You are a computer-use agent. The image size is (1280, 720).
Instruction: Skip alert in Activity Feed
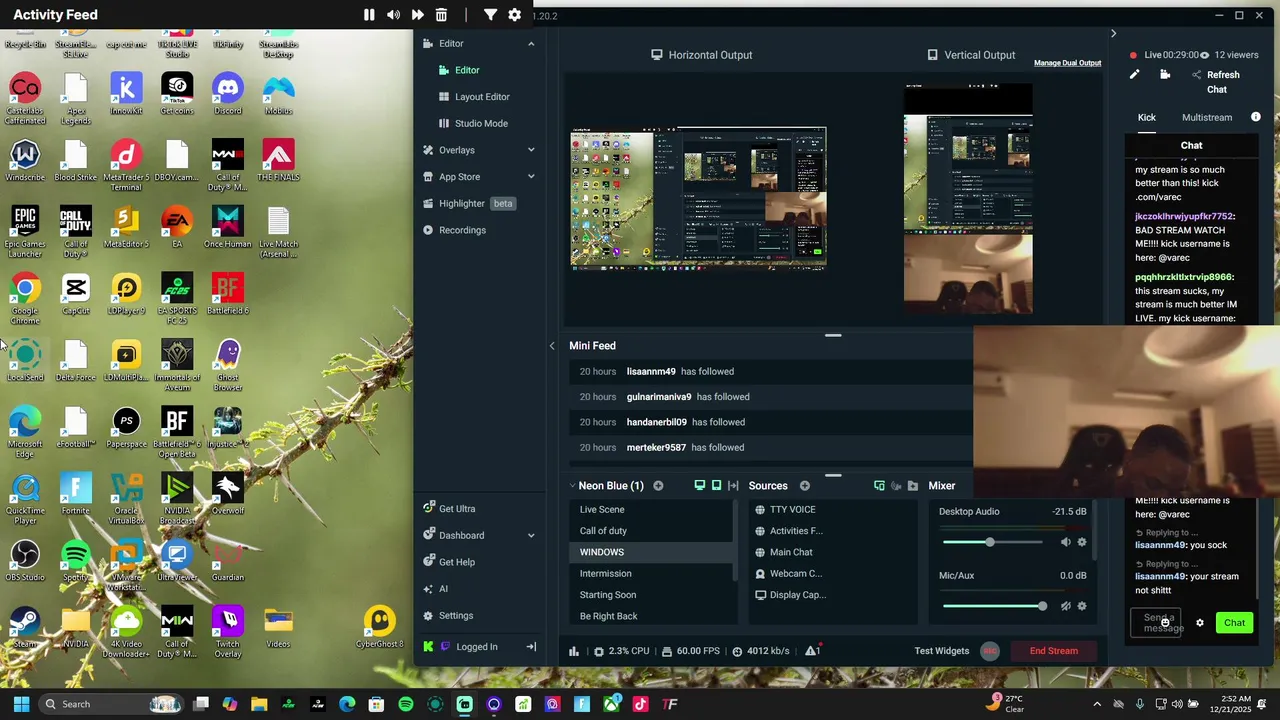click(x=417, y=15)
